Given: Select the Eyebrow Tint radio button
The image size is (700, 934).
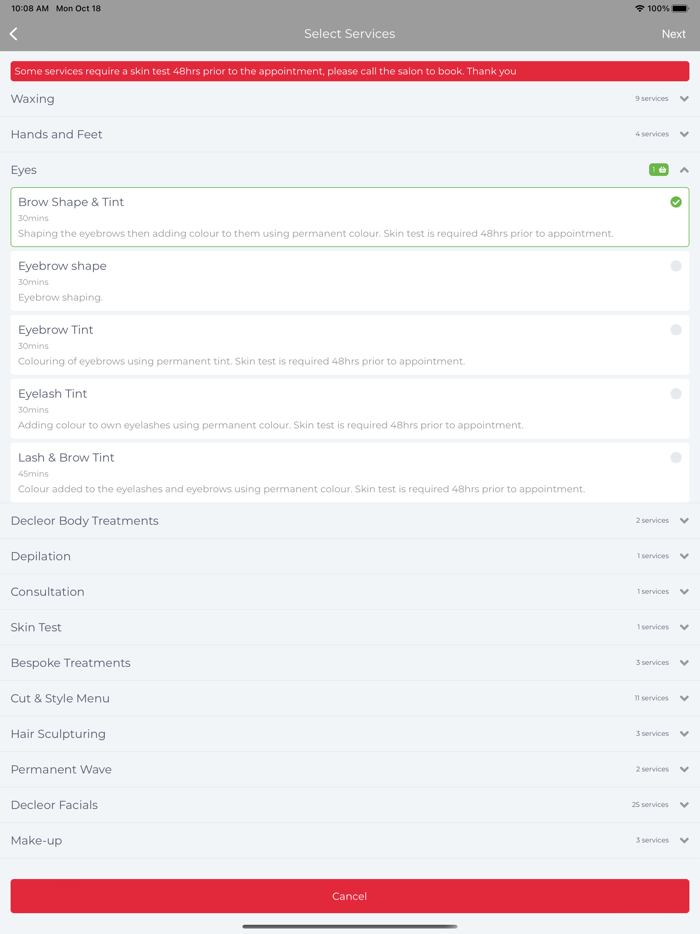Looking at the screenshot, I should point(676,330).
